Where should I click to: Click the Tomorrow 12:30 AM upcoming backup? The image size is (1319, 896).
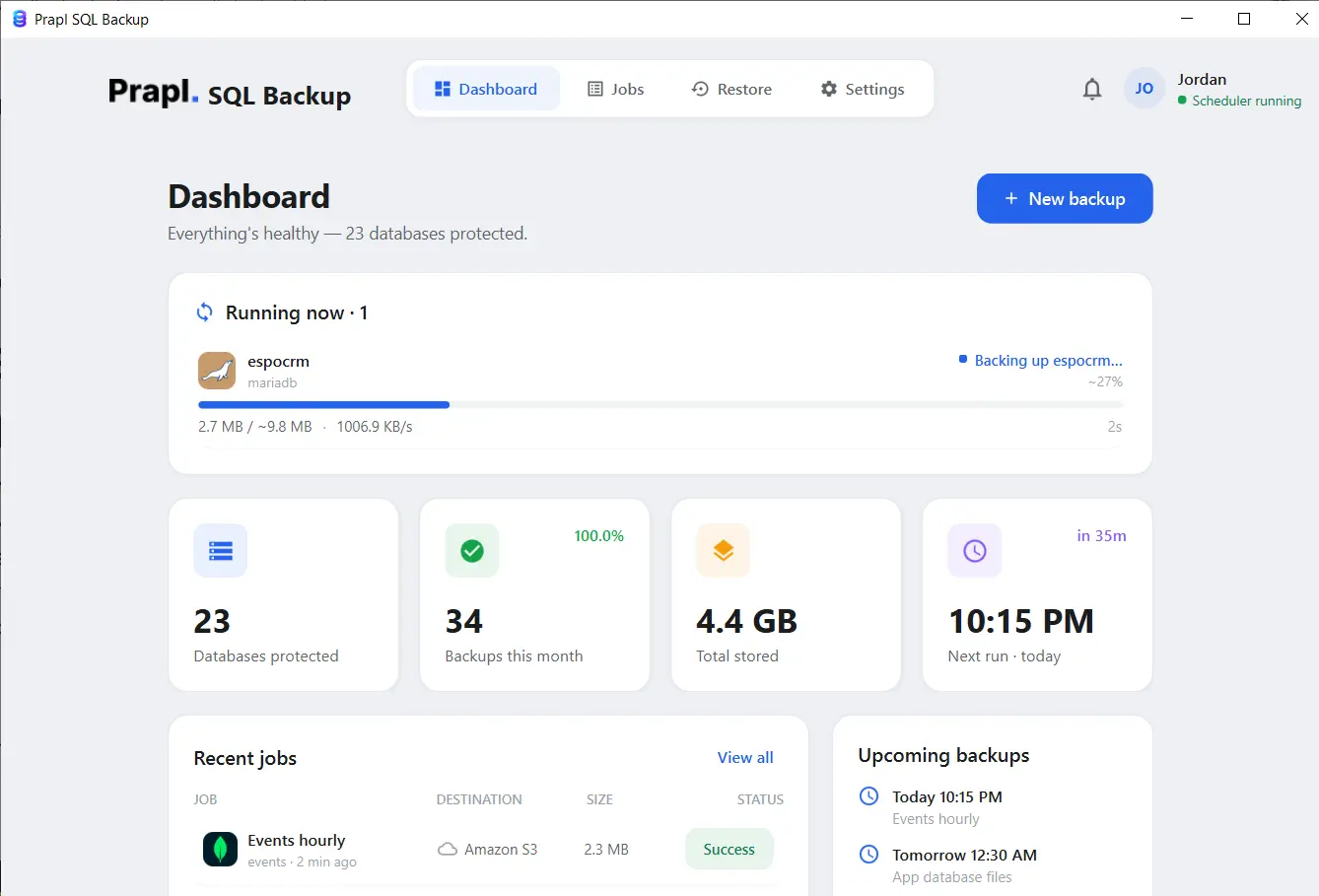tap(993, 865)
